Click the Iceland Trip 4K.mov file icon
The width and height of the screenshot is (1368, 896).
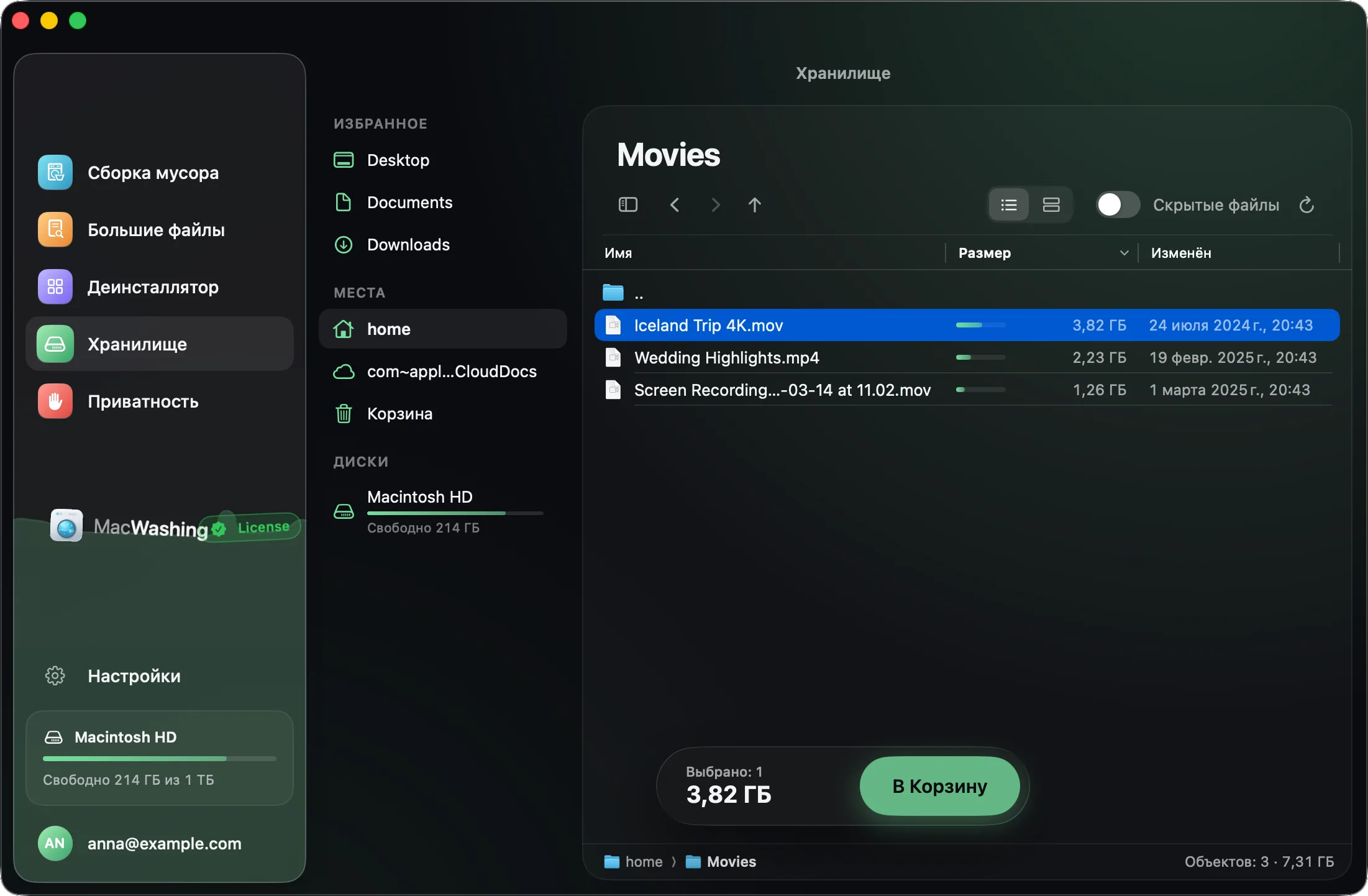(x=613, y=325)
